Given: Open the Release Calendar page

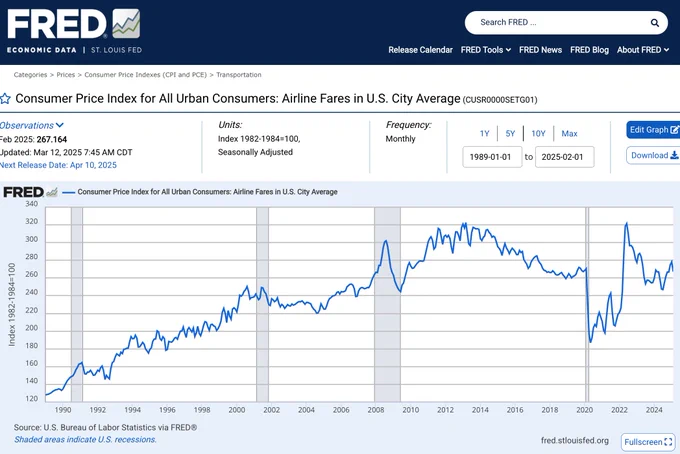Looking at the screenshot, I should (x=420, y=50).
